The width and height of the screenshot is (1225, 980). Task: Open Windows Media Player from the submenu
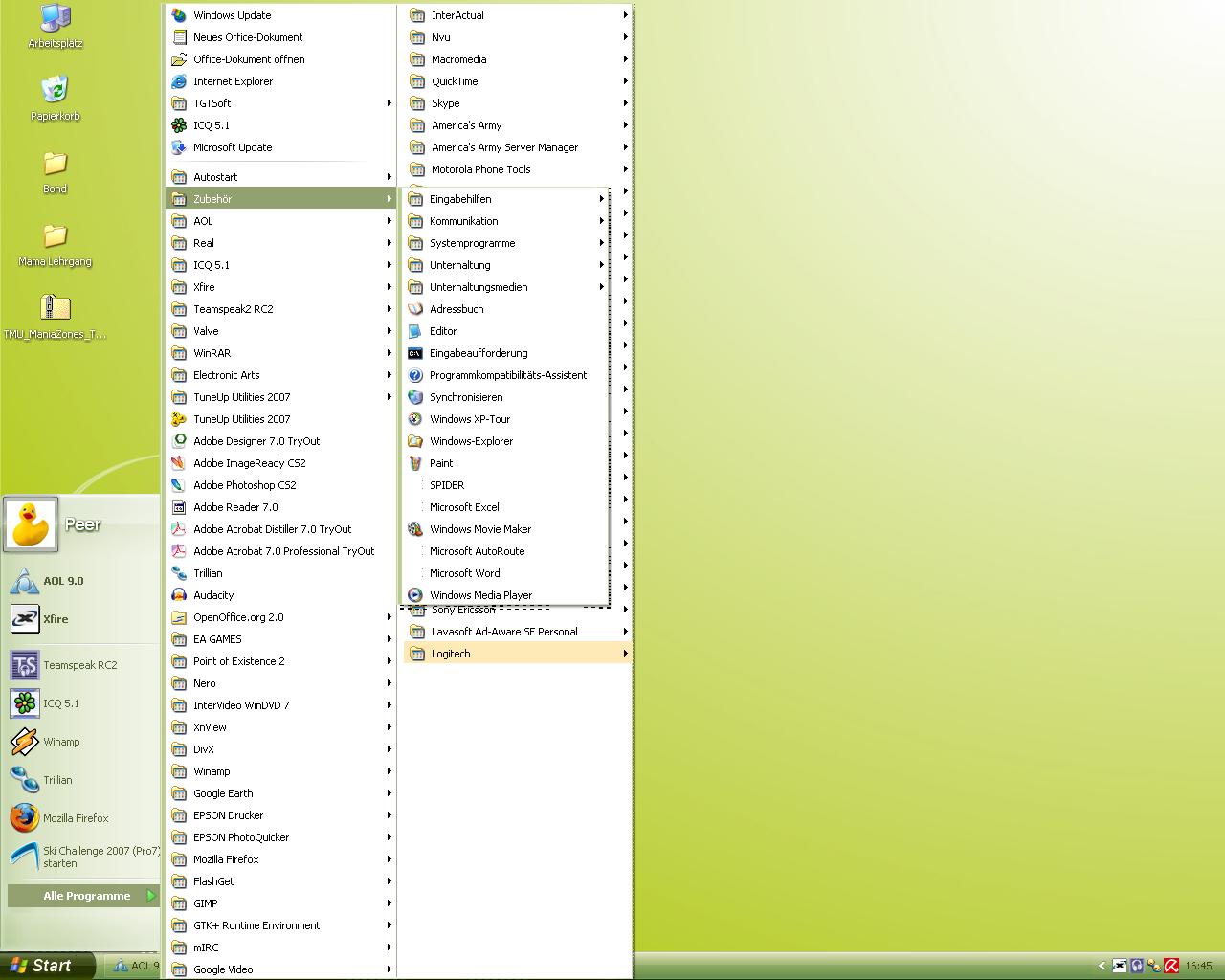479,595
